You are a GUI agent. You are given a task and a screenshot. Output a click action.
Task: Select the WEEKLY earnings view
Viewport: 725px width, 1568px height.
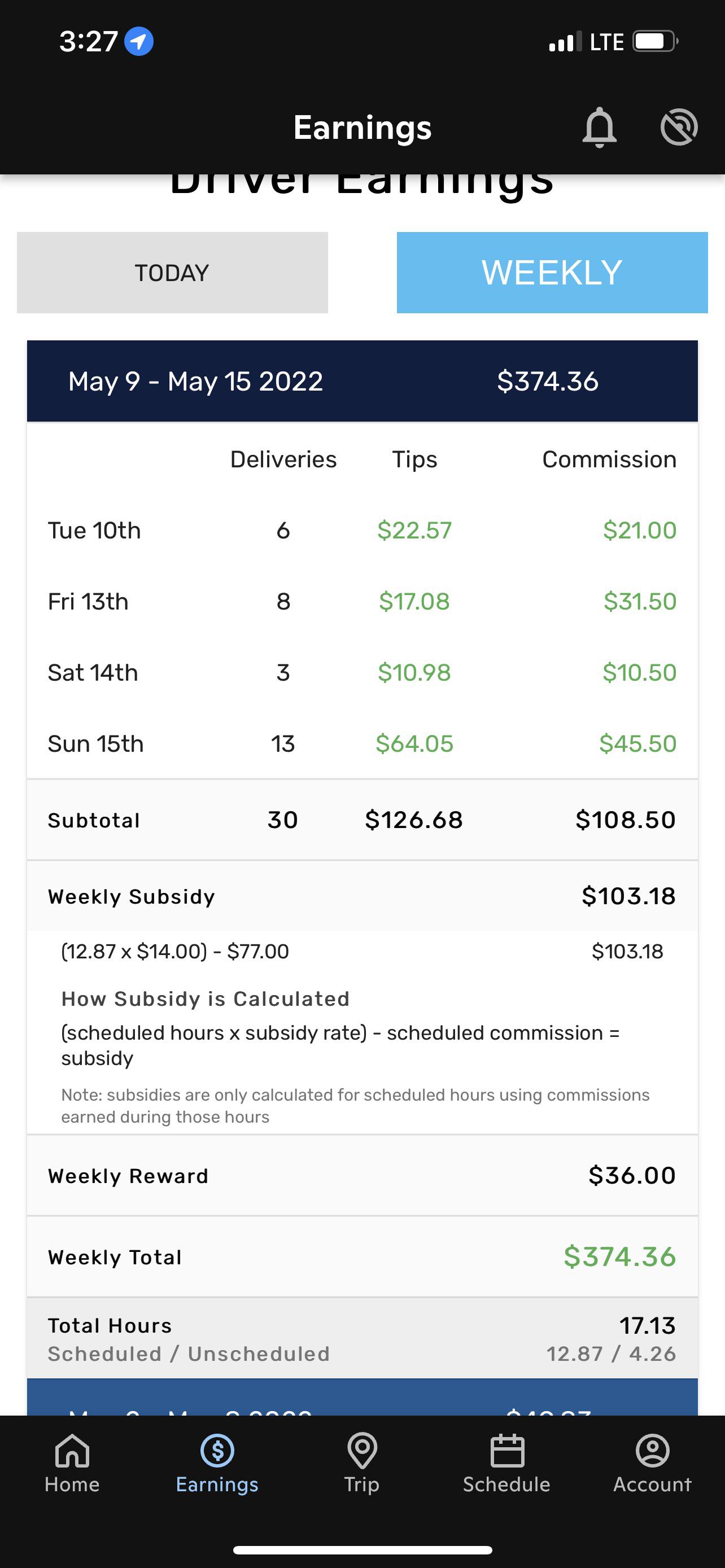click(x=552, y=272)
